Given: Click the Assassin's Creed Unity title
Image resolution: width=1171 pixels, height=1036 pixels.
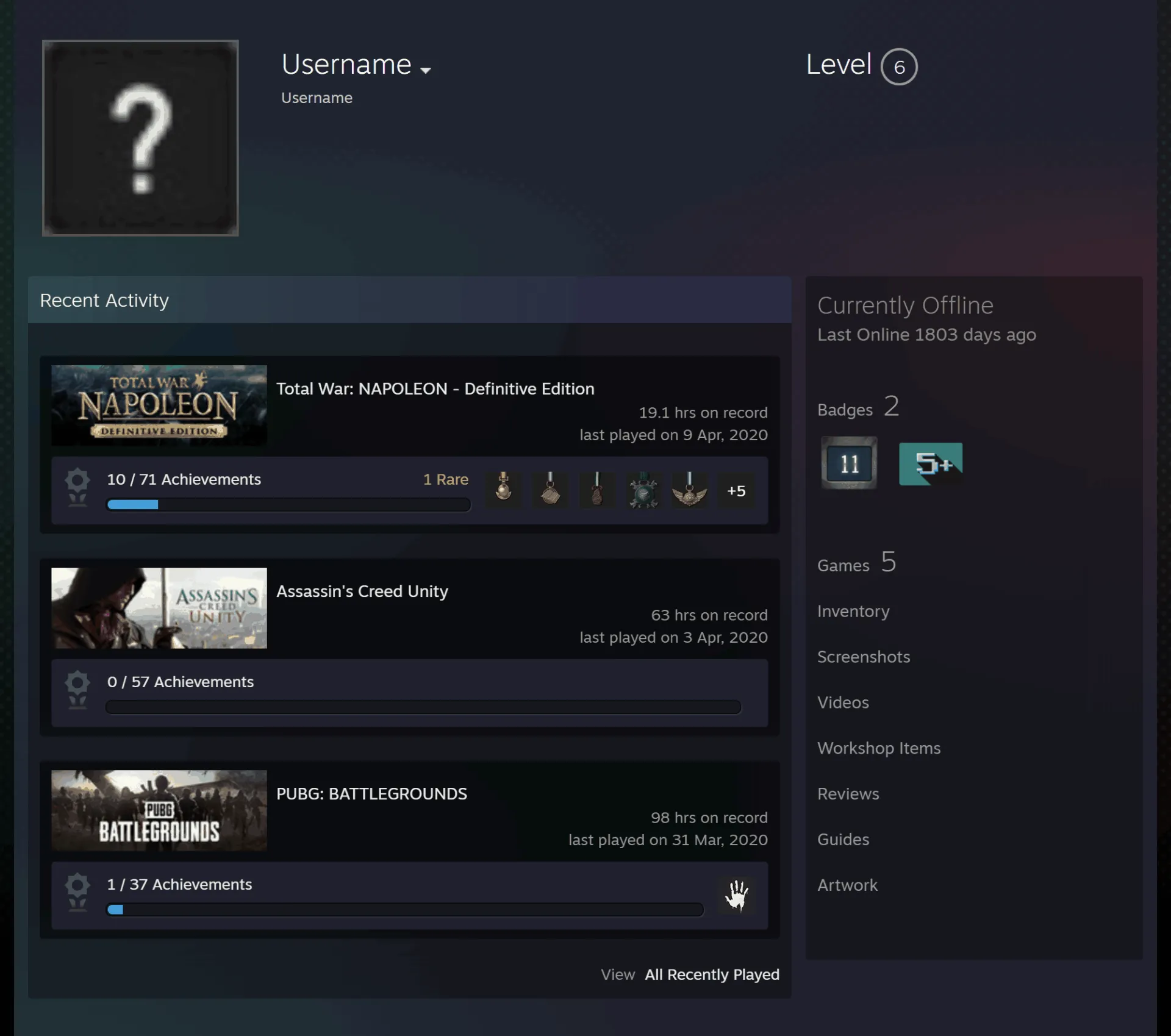Looking at the screenshot, I should tap(362, 591).
